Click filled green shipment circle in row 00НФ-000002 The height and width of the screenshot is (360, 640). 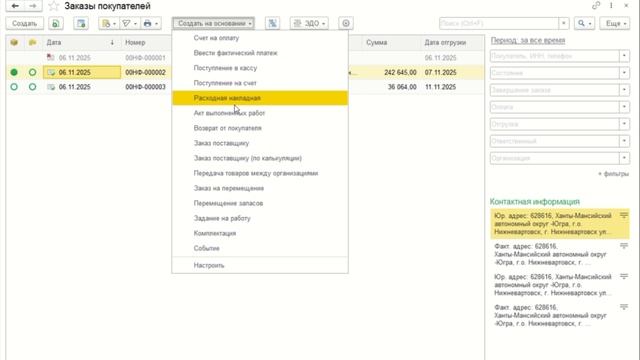coord(14,72)
